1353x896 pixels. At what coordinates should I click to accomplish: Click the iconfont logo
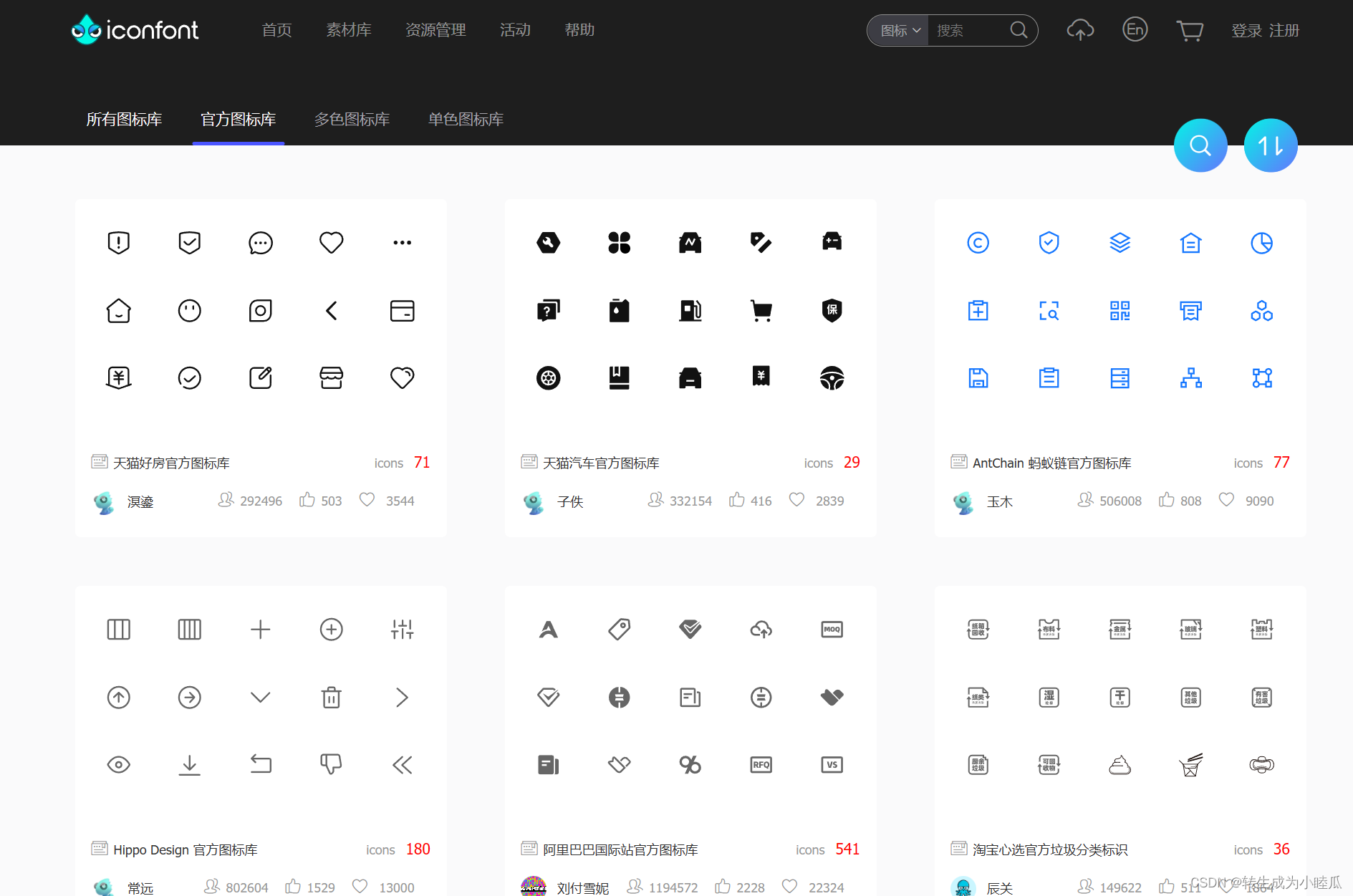tap(135, 30)
